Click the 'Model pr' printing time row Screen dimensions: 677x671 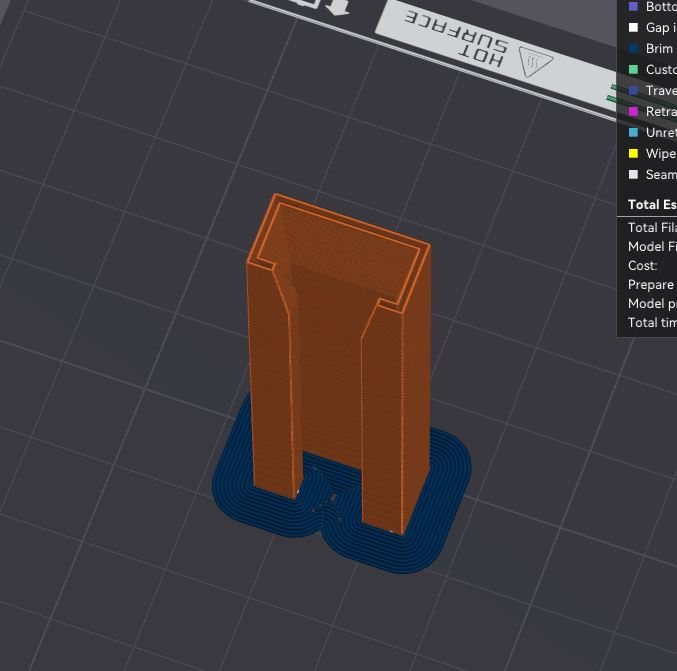(x=652, y=304)
